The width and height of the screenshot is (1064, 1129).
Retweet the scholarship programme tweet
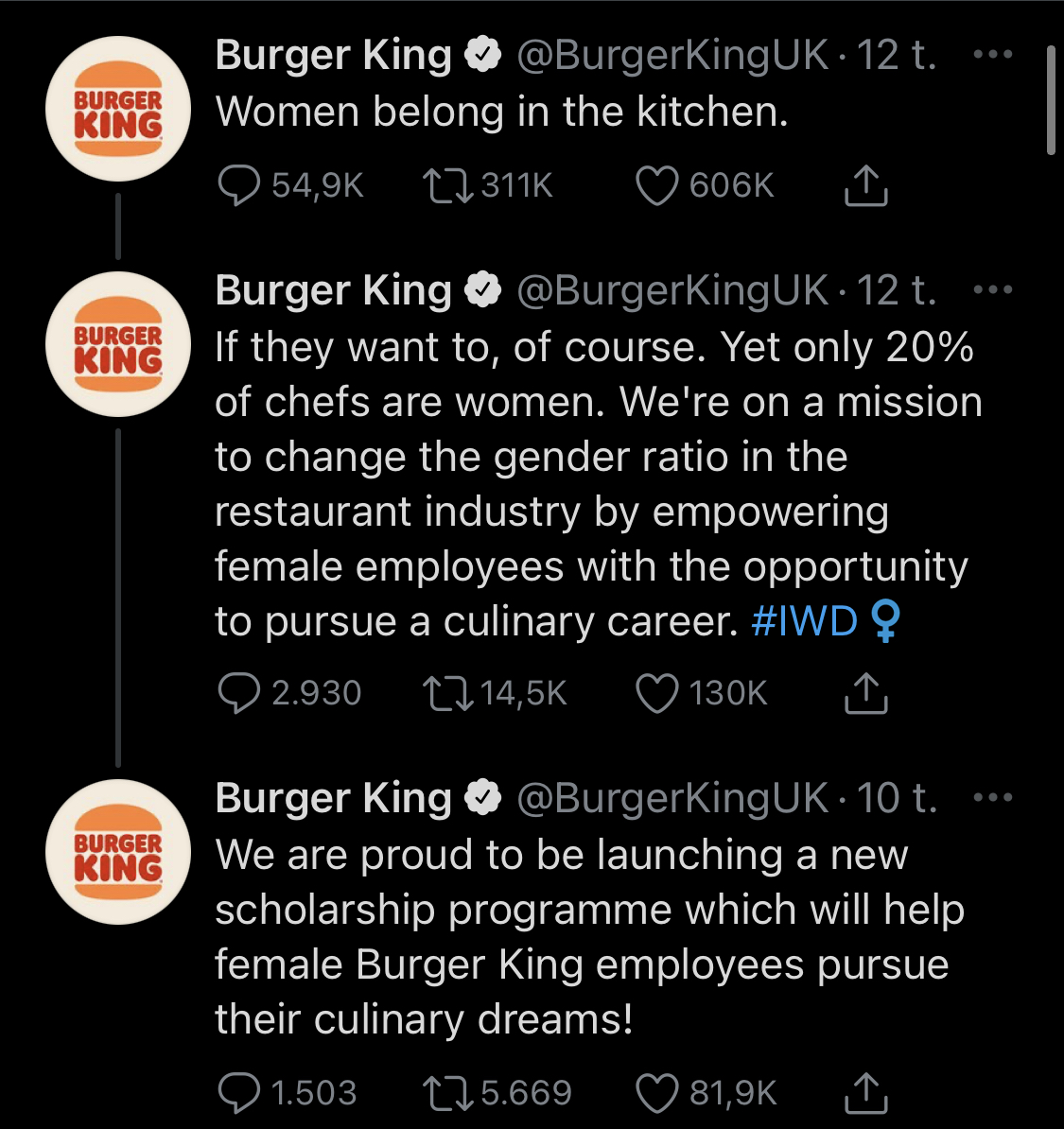[x=447, y=1094]
